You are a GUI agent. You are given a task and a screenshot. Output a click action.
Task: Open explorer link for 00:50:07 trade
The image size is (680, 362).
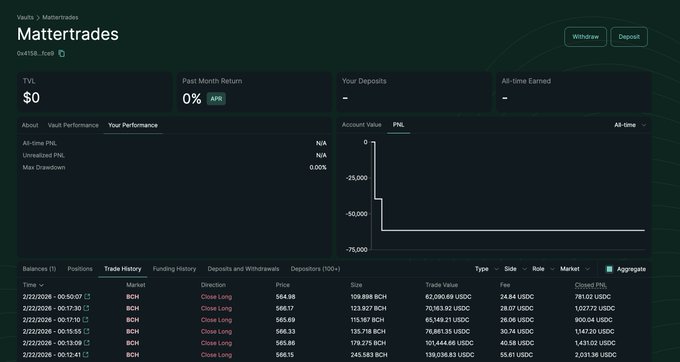click(x=87, y=297)
